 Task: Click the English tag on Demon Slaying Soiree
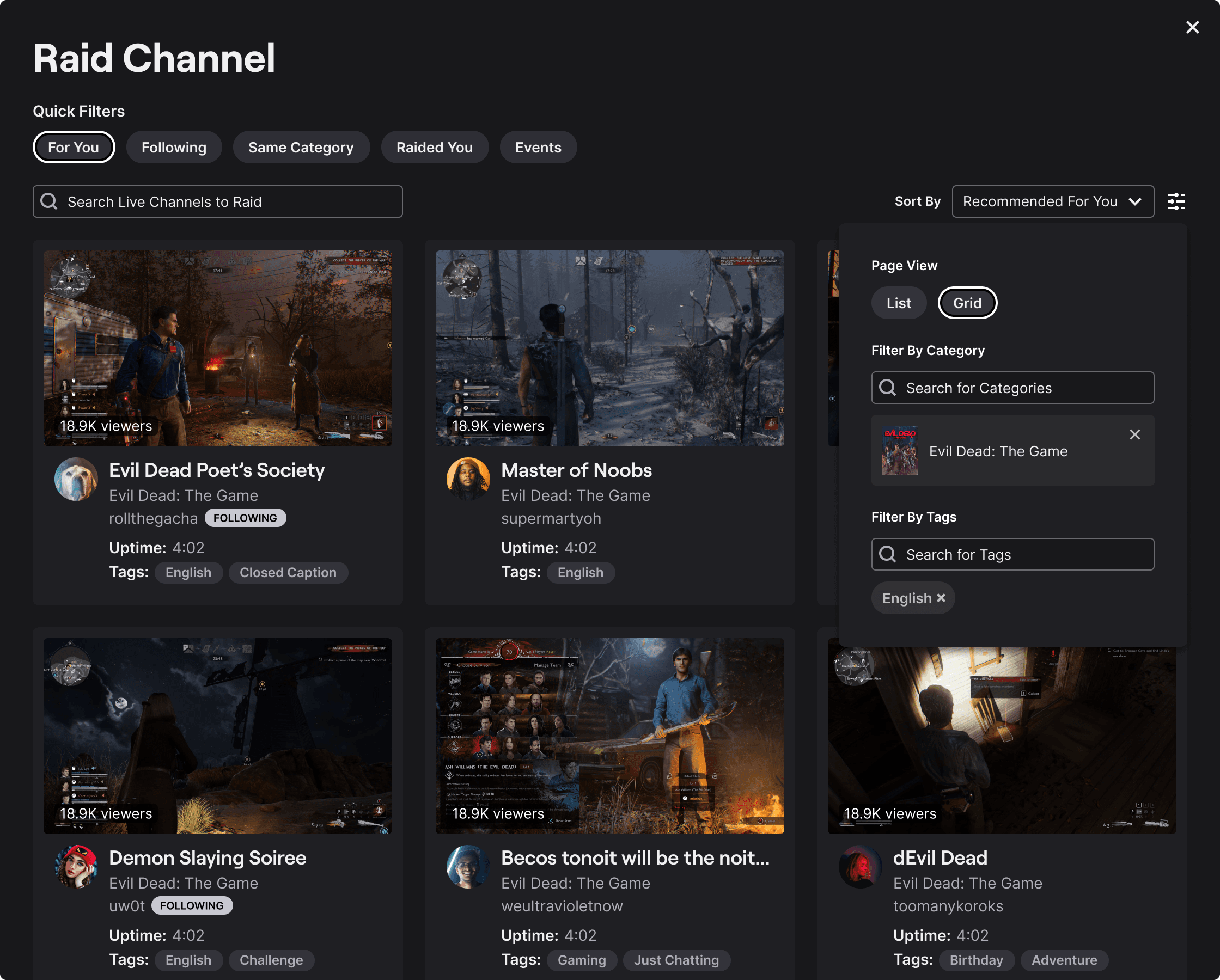[188, 960]
